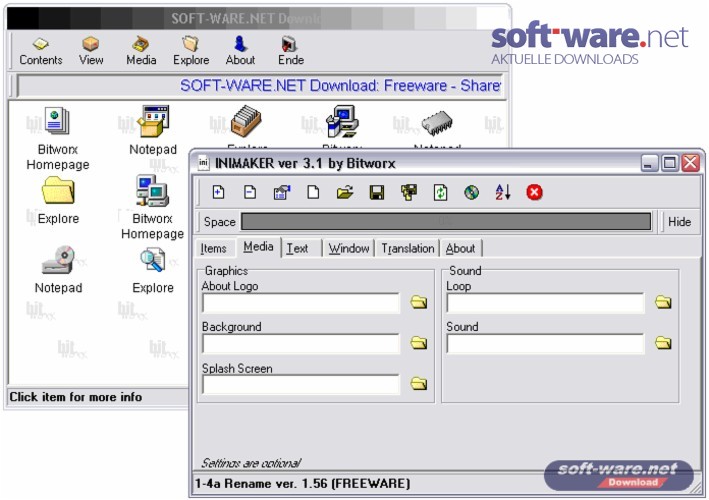
Task: Save the file with the floppy disk icon
Action: coord(377,192)
